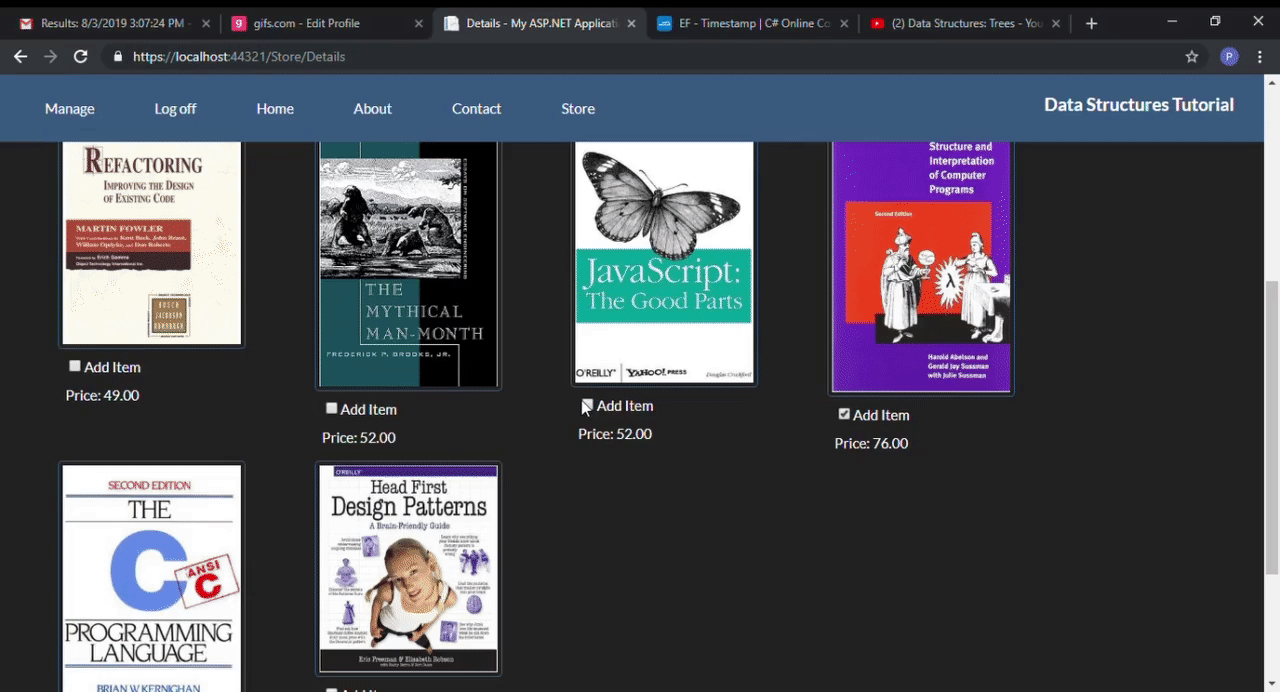Go to the Home nav link

tap(275, 109)
